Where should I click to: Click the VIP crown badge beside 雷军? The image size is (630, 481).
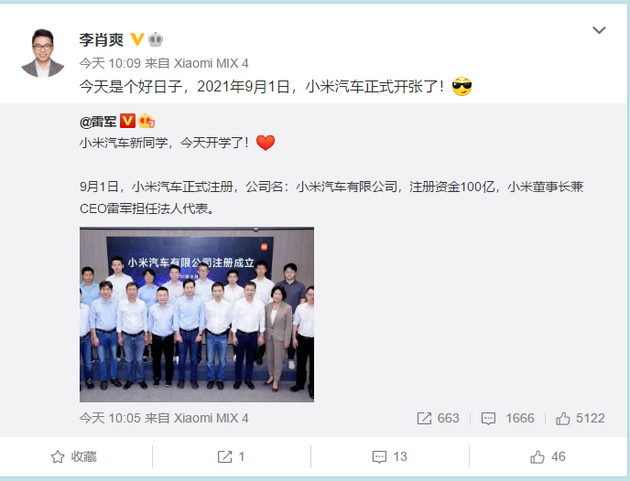[147, 121]
